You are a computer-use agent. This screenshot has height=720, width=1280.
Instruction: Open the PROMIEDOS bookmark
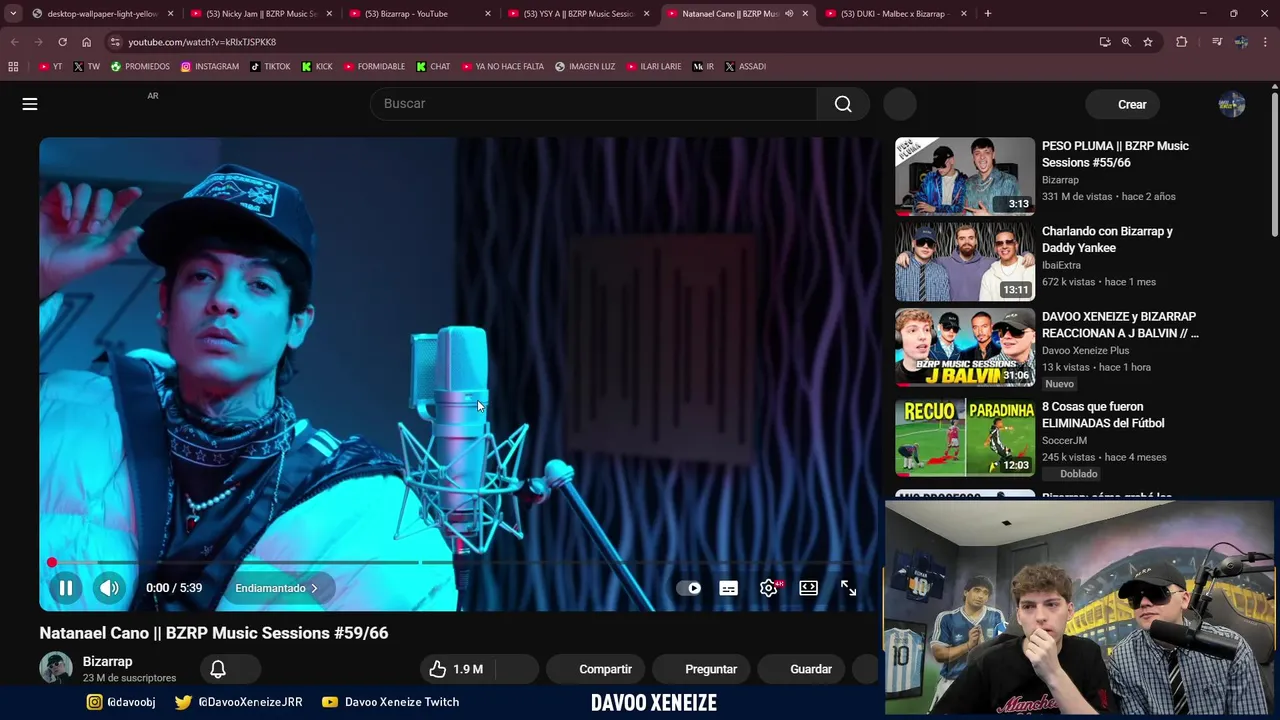pyautogui.click(x=141, y=67)
